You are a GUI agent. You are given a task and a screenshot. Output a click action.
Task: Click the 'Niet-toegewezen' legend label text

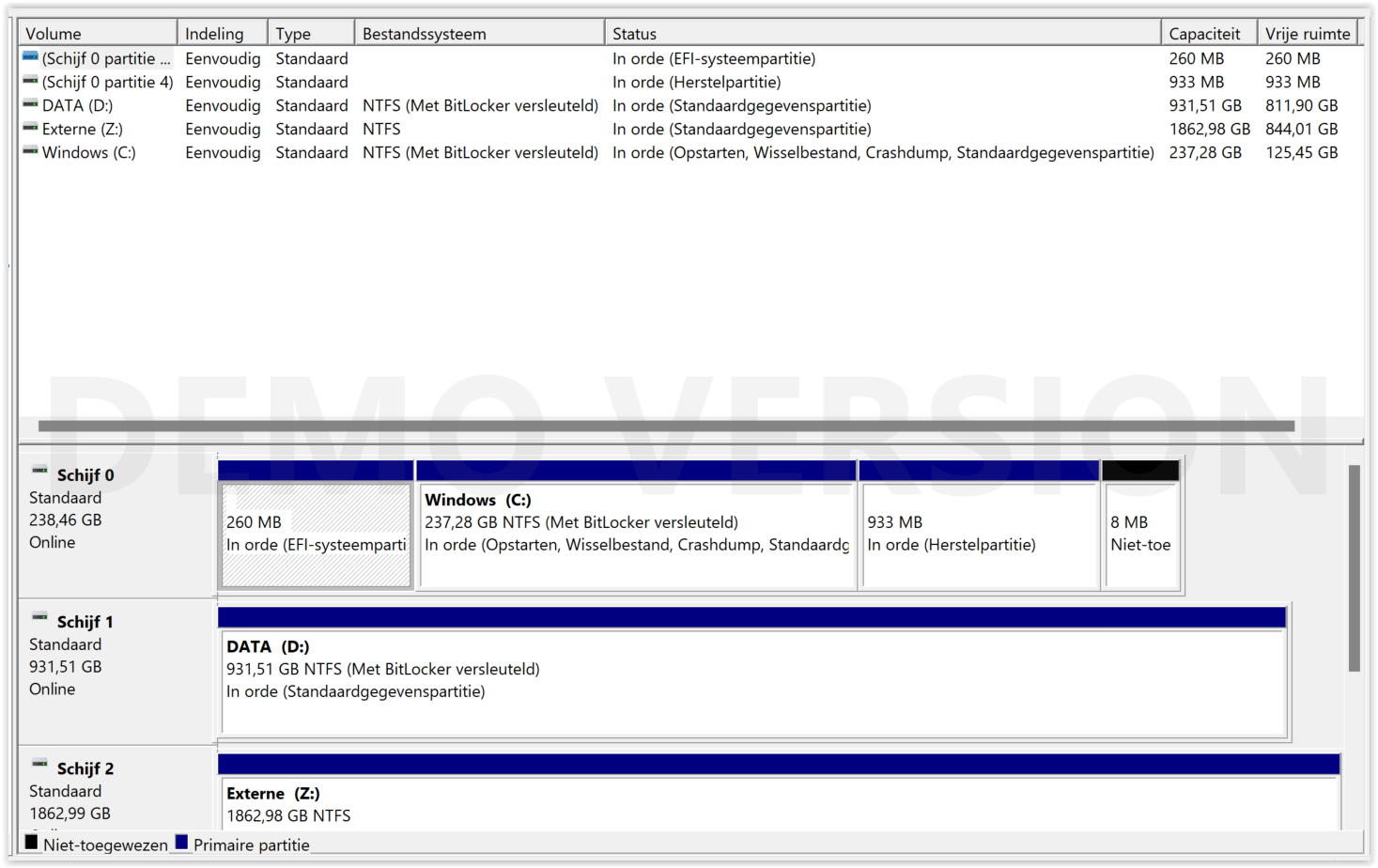coord(105,845)
